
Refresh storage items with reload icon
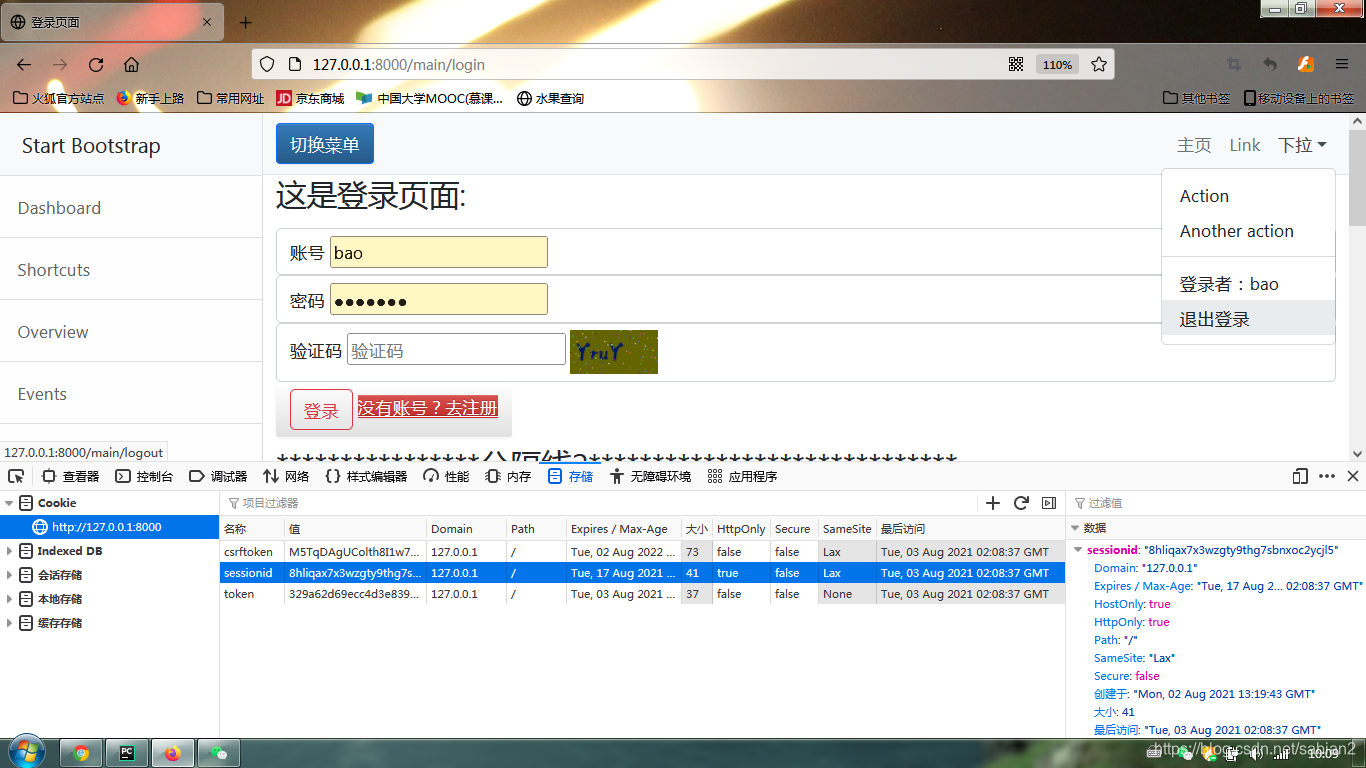click(x=1021, y=503)
